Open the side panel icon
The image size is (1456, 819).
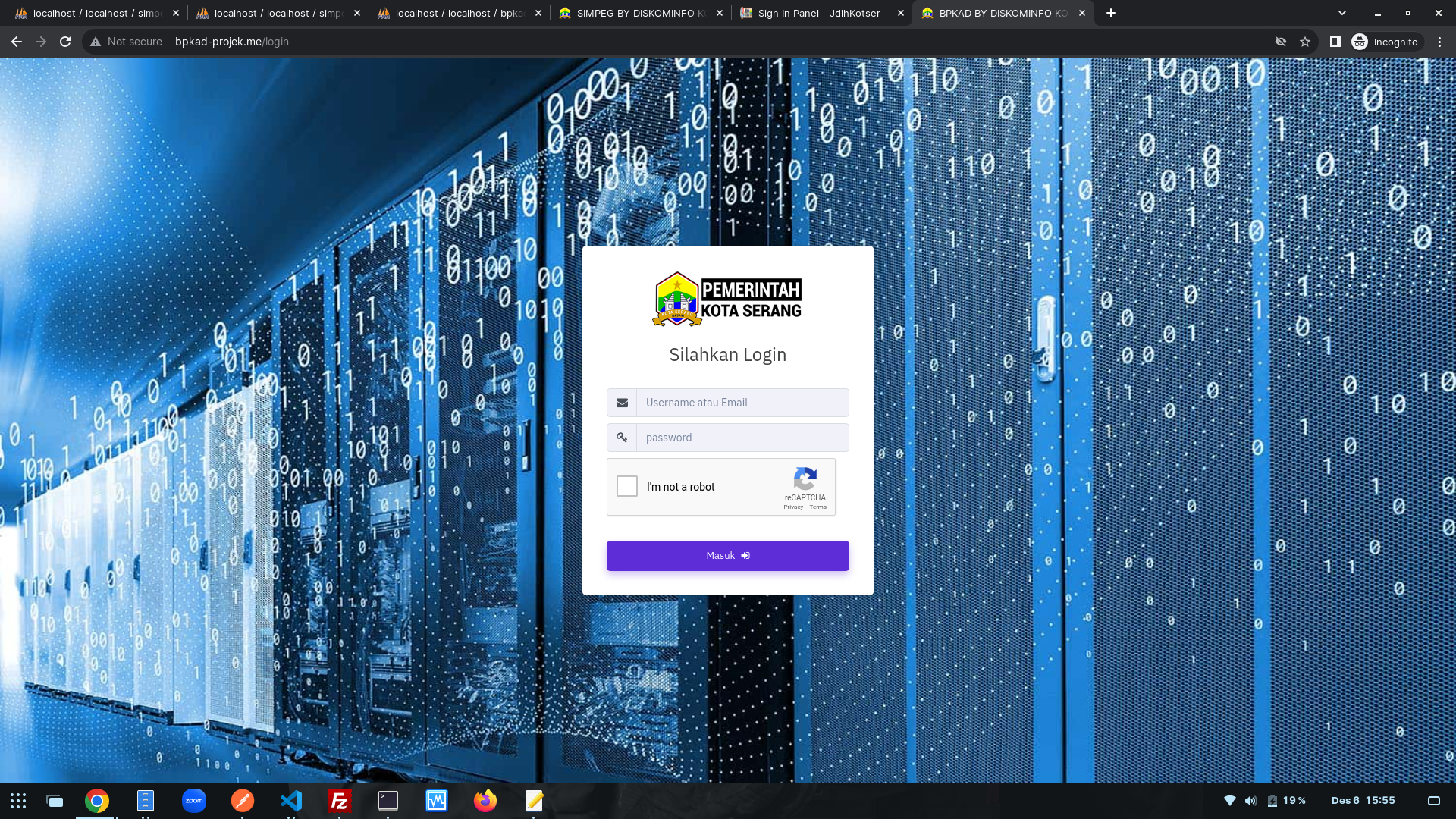[1335, 42]
